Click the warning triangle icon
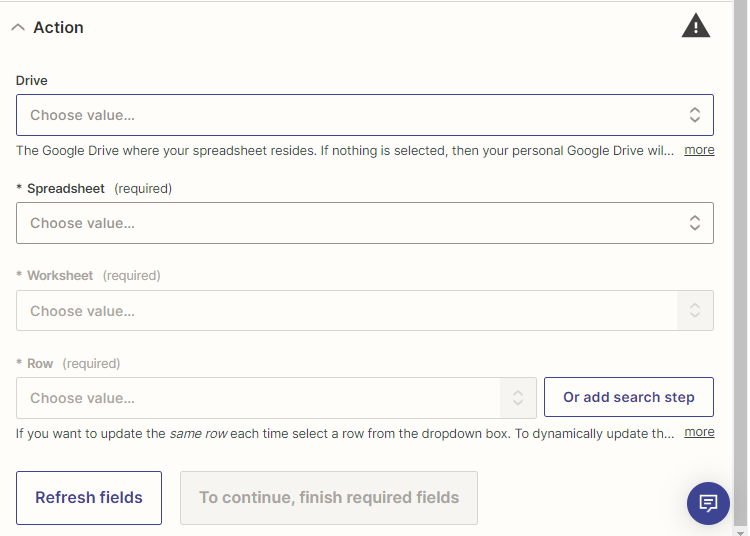 [x=695, y=27]
